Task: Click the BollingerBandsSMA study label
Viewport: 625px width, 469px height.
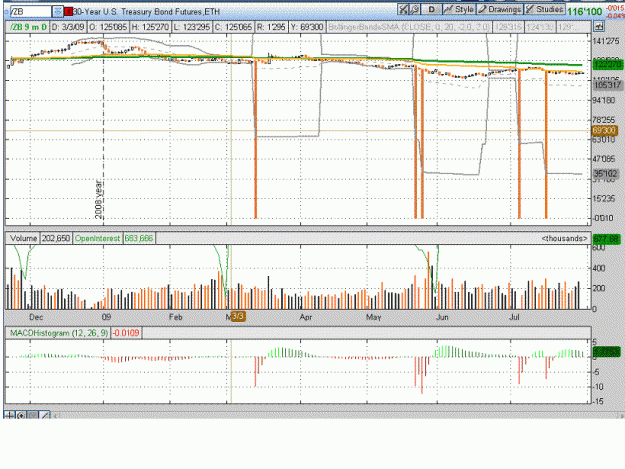Action: (x=409, y=27)
